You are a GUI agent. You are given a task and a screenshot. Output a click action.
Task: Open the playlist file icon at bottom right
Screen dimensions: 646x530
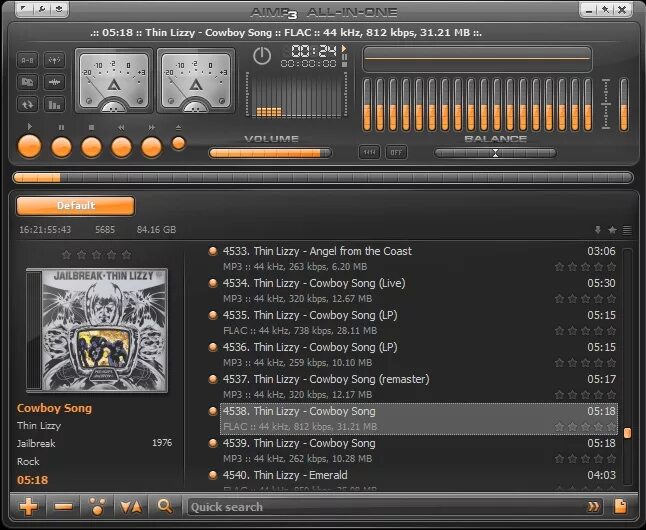coord(620,507)
